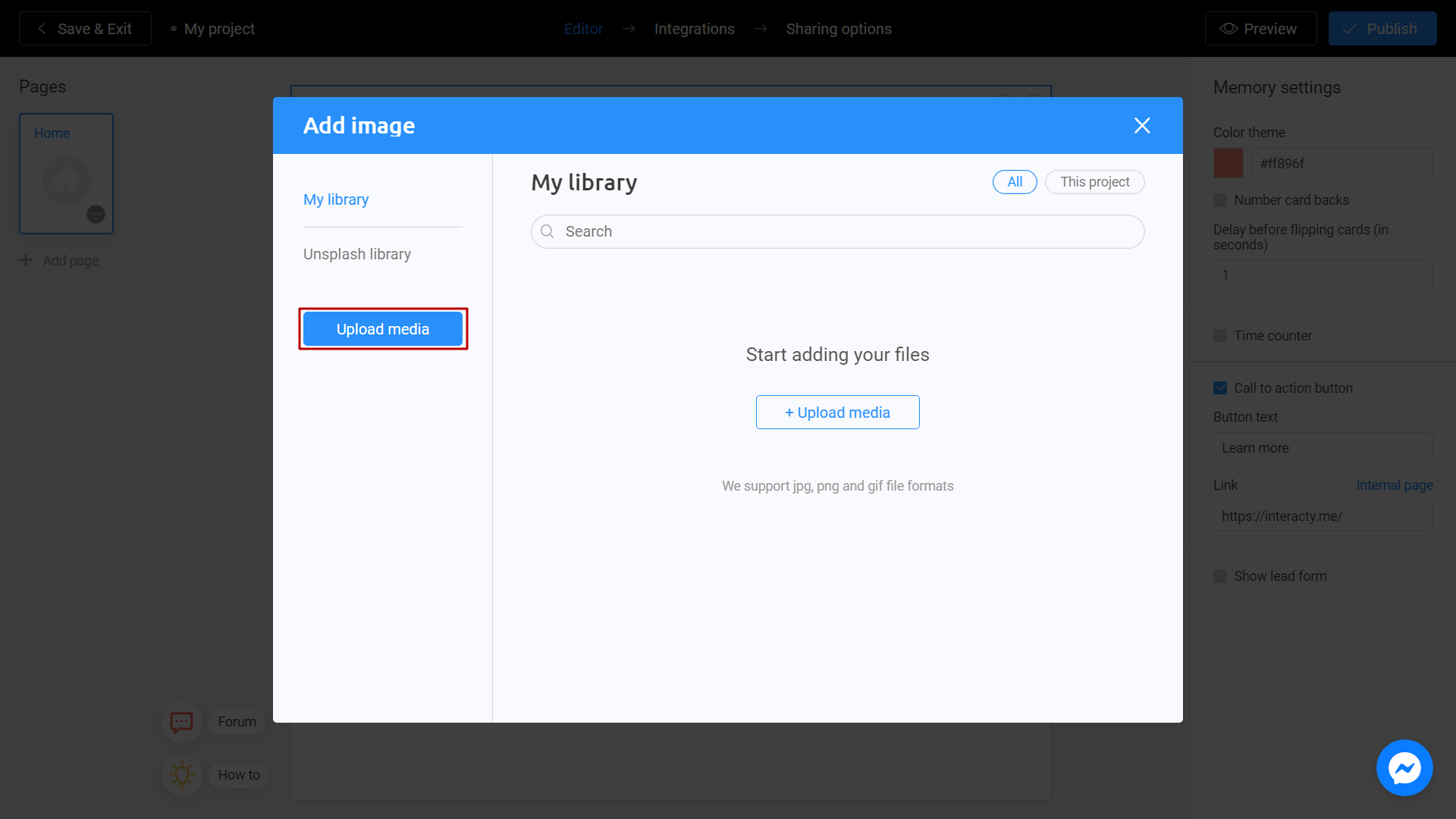Click the Internal page link setting

coord(1395,485)
